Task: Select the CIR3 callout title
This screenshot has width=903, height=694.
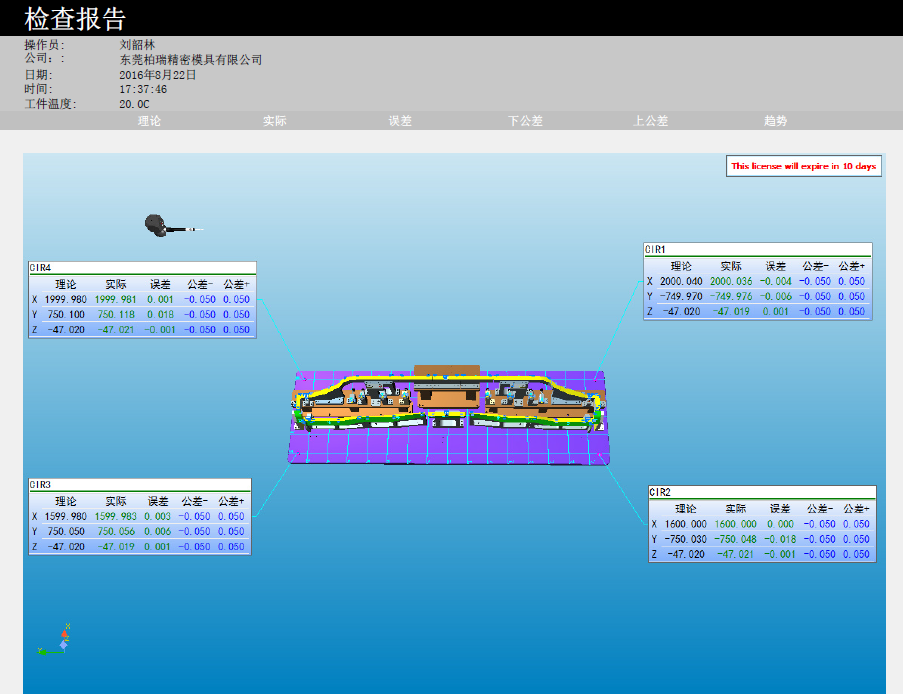Action: coord(41,484)
